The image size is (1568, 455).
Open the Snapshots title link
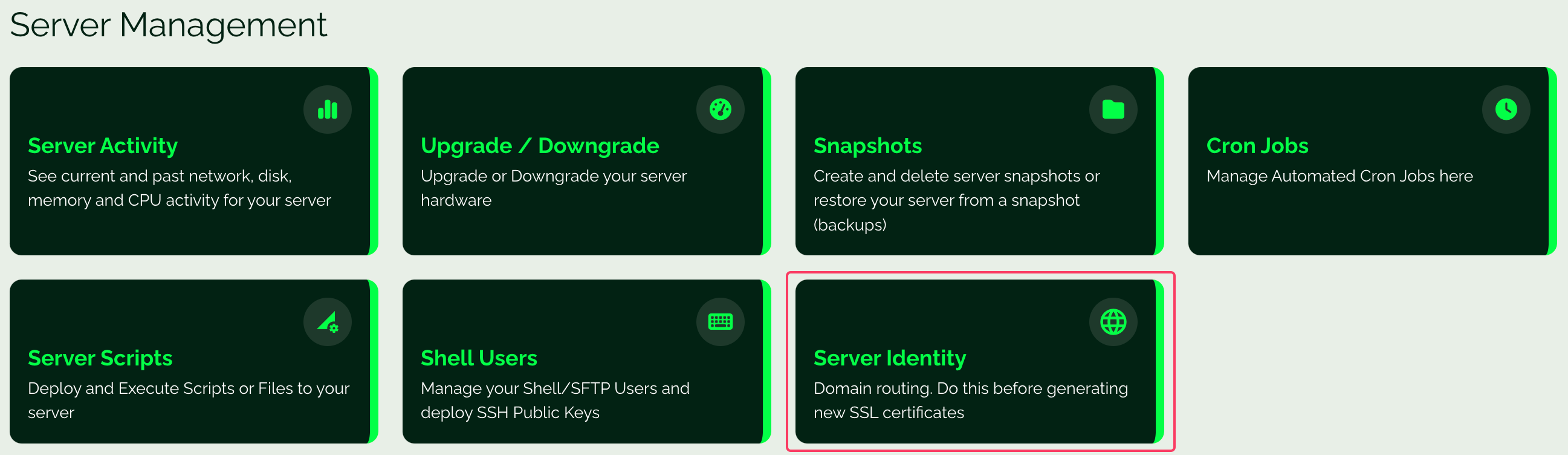(867, 146)
